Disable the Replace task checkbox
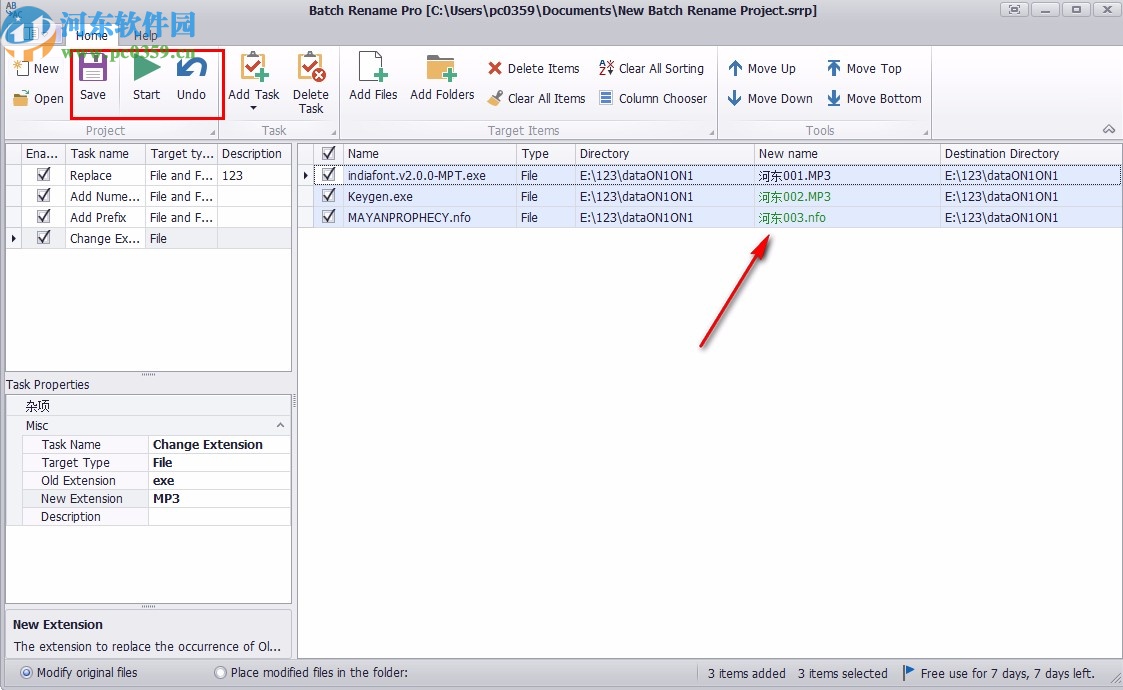Screen dimensions: 1123x690 click(43, 175)
